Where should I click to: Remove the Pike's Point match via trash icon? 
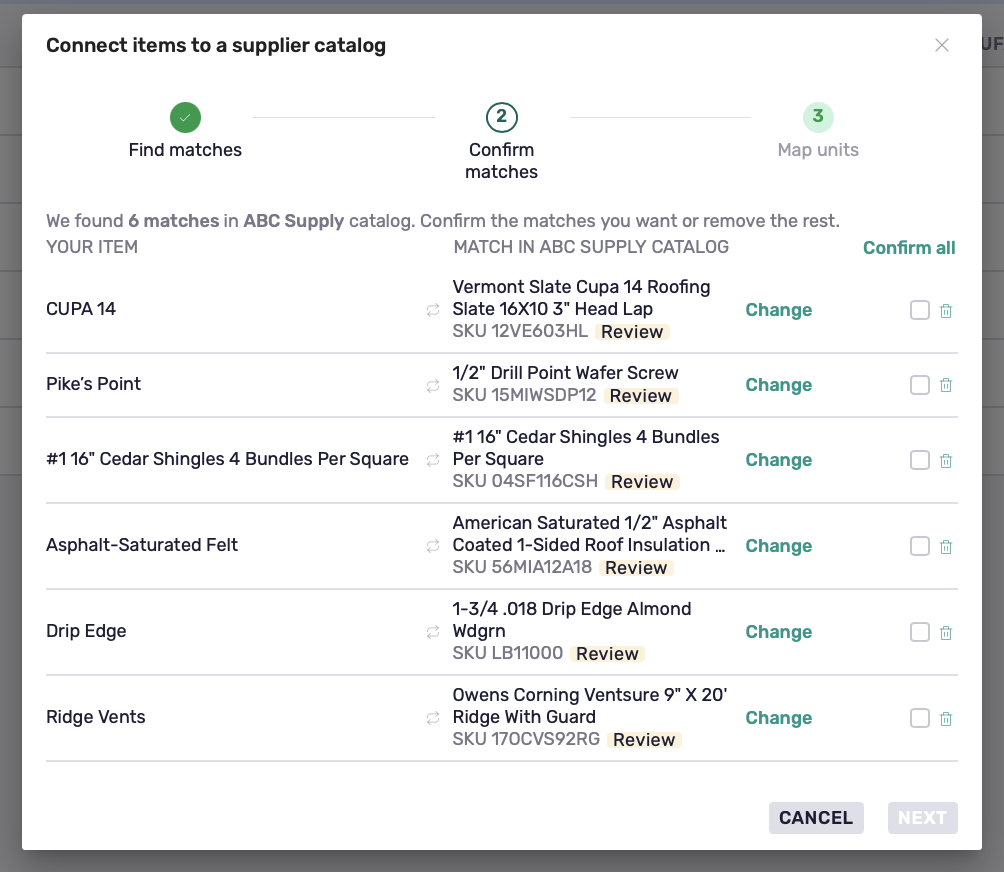946,385
